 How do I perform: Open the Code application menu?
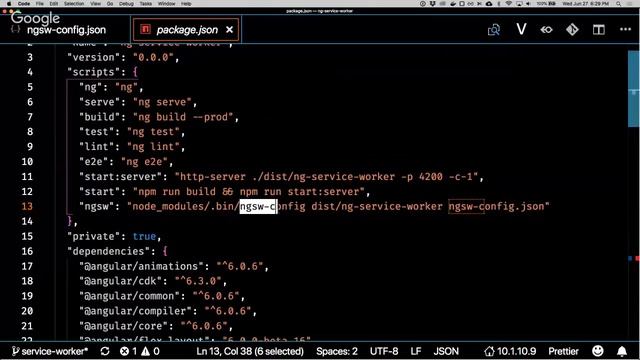[24, 4]
